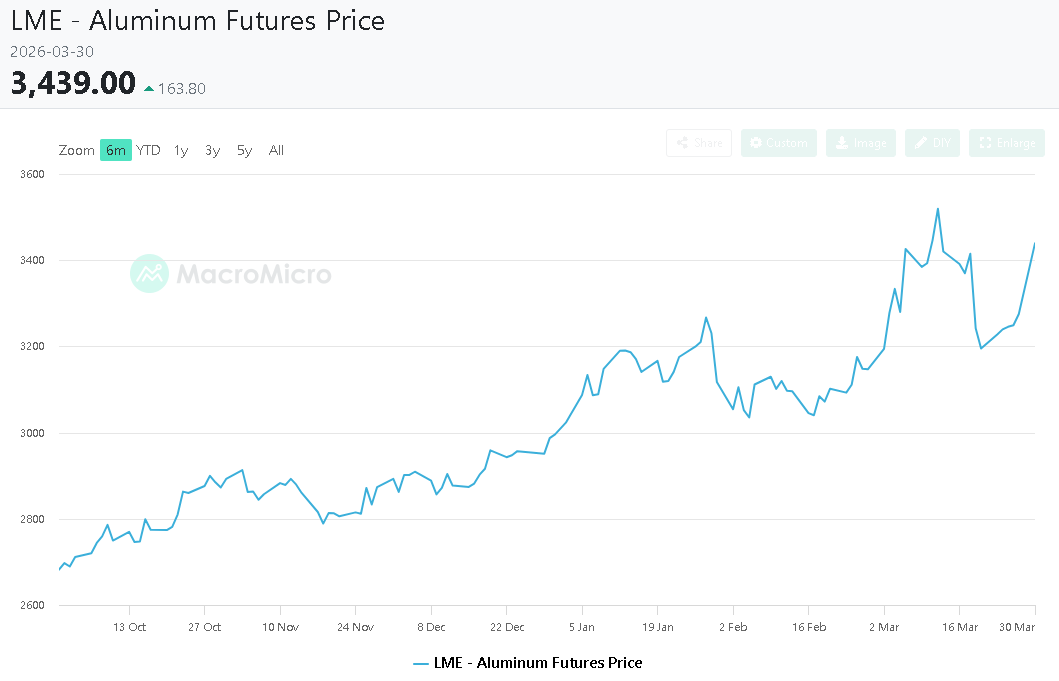Viewport: 1059px width, 681px height.
Task: Select the 5y zoom option
Action: click(x=245, y=150)
